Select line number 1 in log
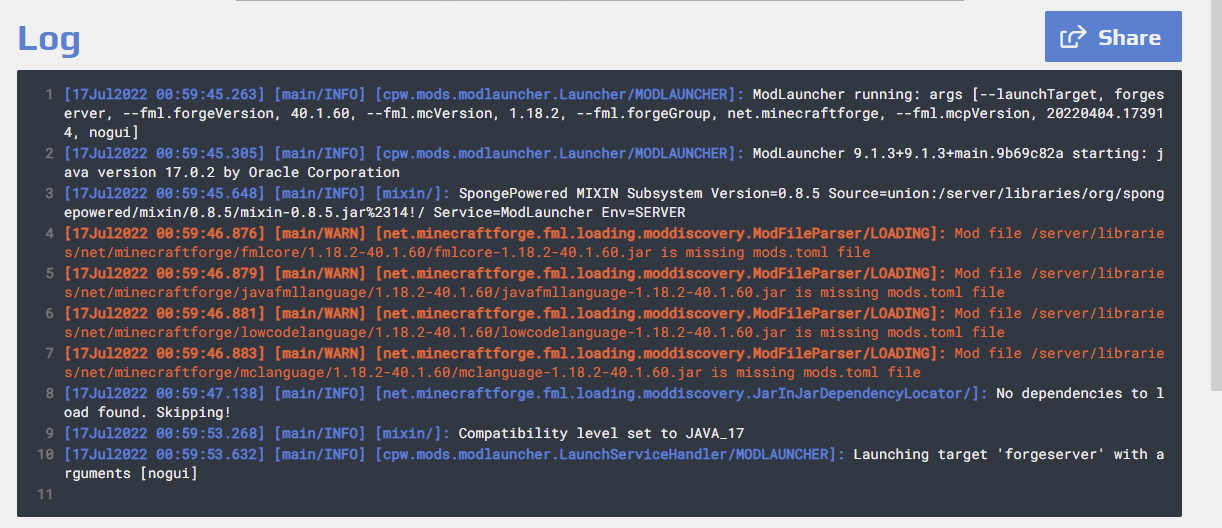Viewport: 1222px width, 528px height. point(47,93)
